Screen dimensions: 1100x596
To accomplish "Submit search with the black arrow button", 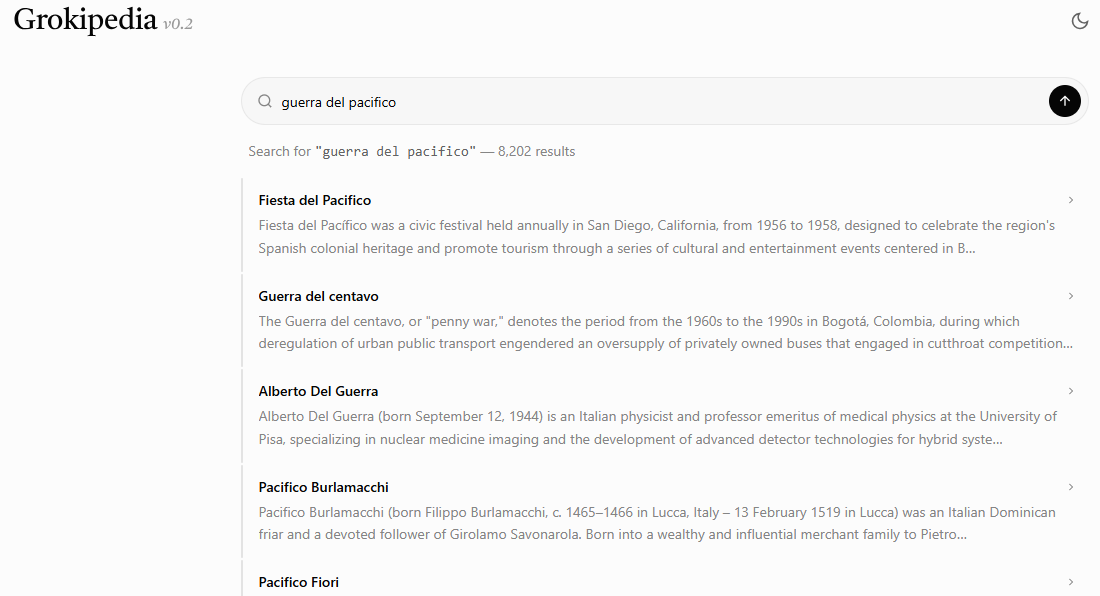I will tap(1064, 101).
